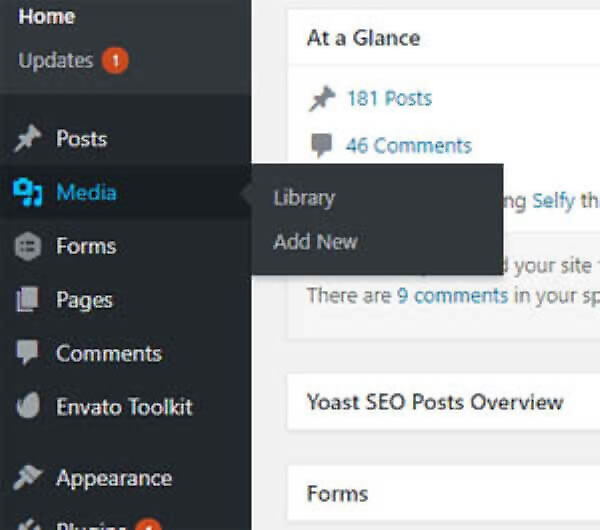Click the Appearance paintbrush icon
This screenshot has width=600, height=530.
27,478
